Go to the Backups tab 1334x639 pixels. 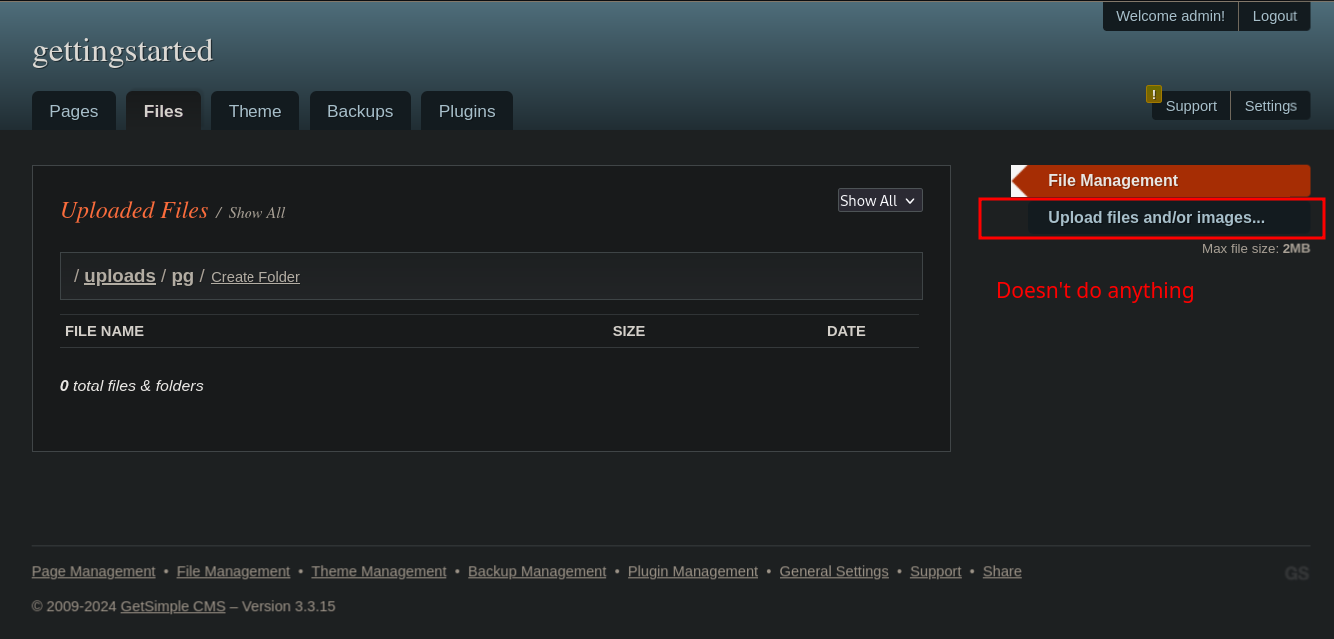coord(360,111)
